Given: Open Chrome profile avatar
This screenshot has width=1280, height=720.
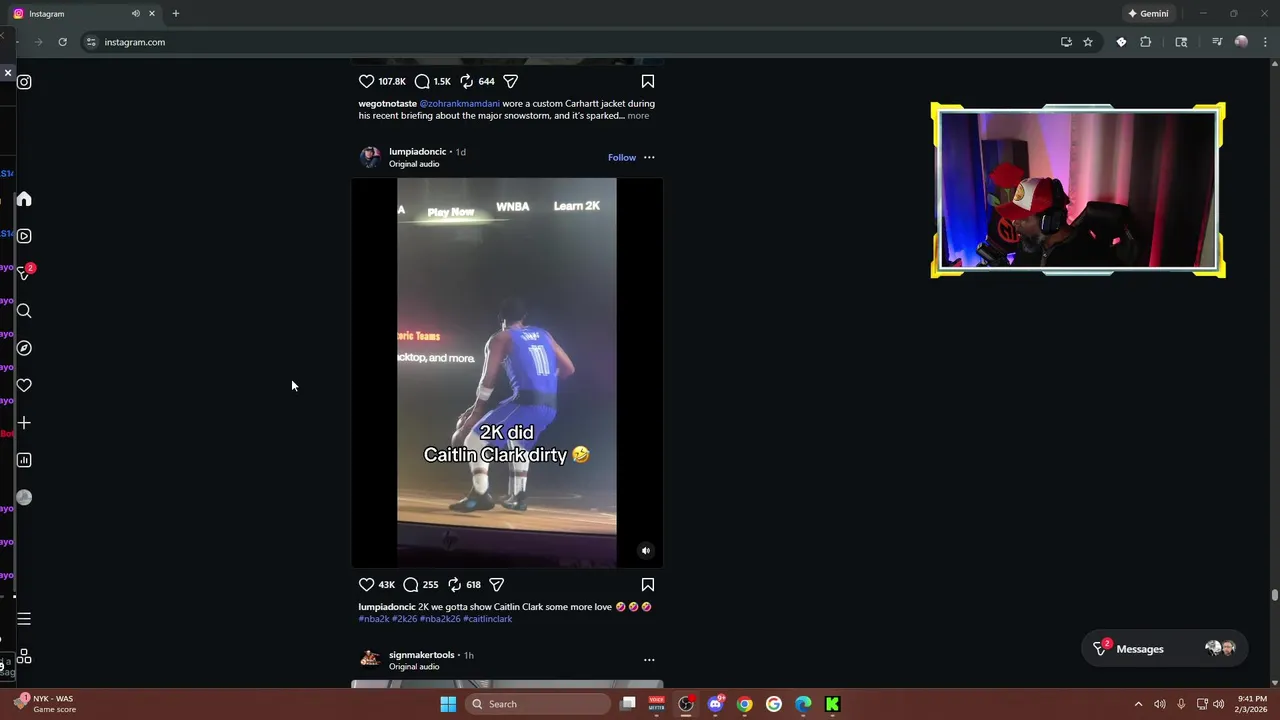Looking at the screenshot, I should (x=1241, y=42).
